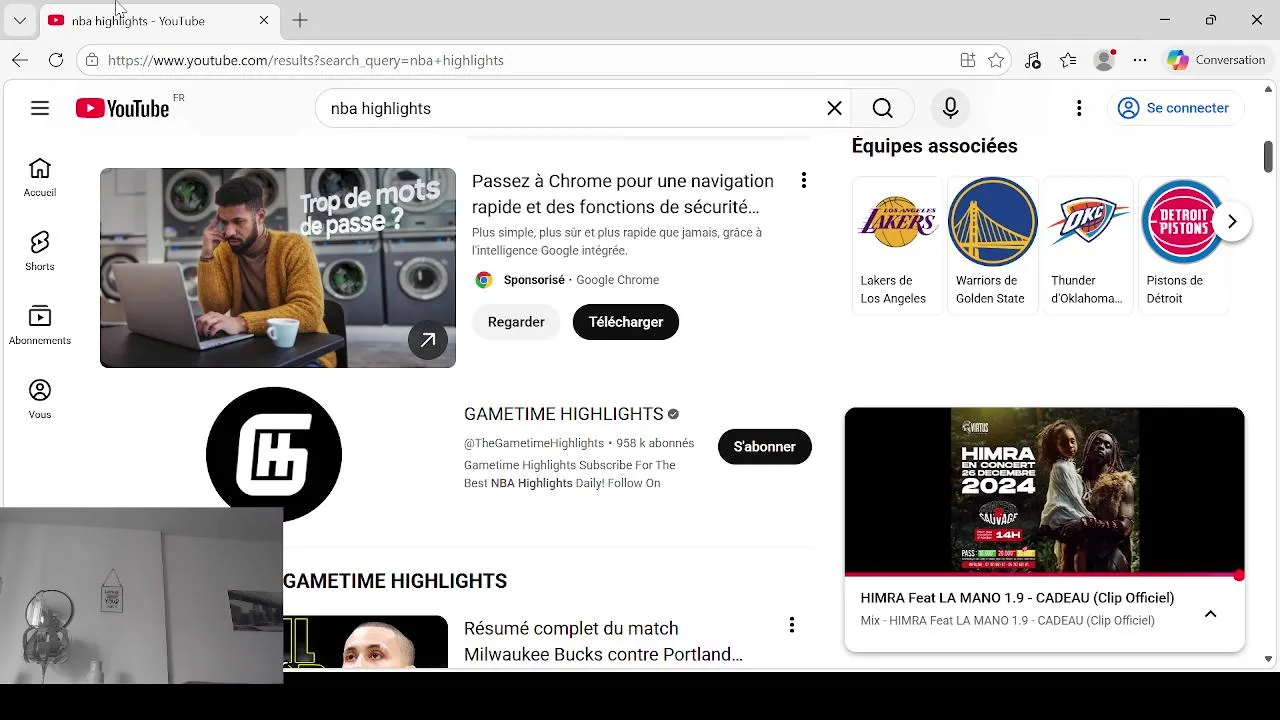Image resolution: width=1280 pixels, height=720 pixels.
Task: Open tab actions dropdown menu
Action: [19, 20]
